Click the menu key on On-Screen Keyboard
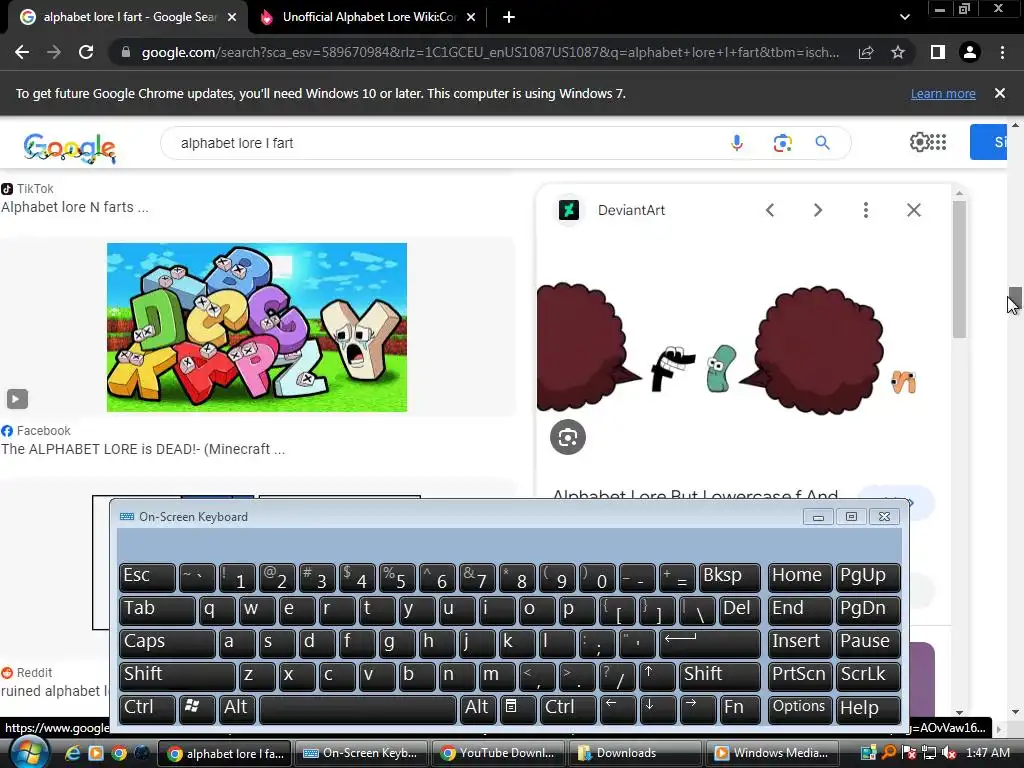The width and height of the screenshot is (1024, 768). pos(517,709)
